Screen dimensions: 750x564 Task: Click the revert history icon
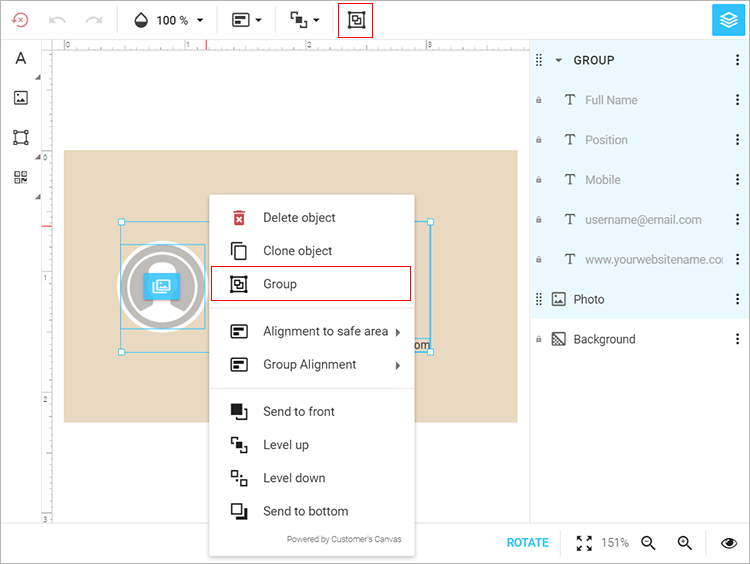tap(20, 20)
